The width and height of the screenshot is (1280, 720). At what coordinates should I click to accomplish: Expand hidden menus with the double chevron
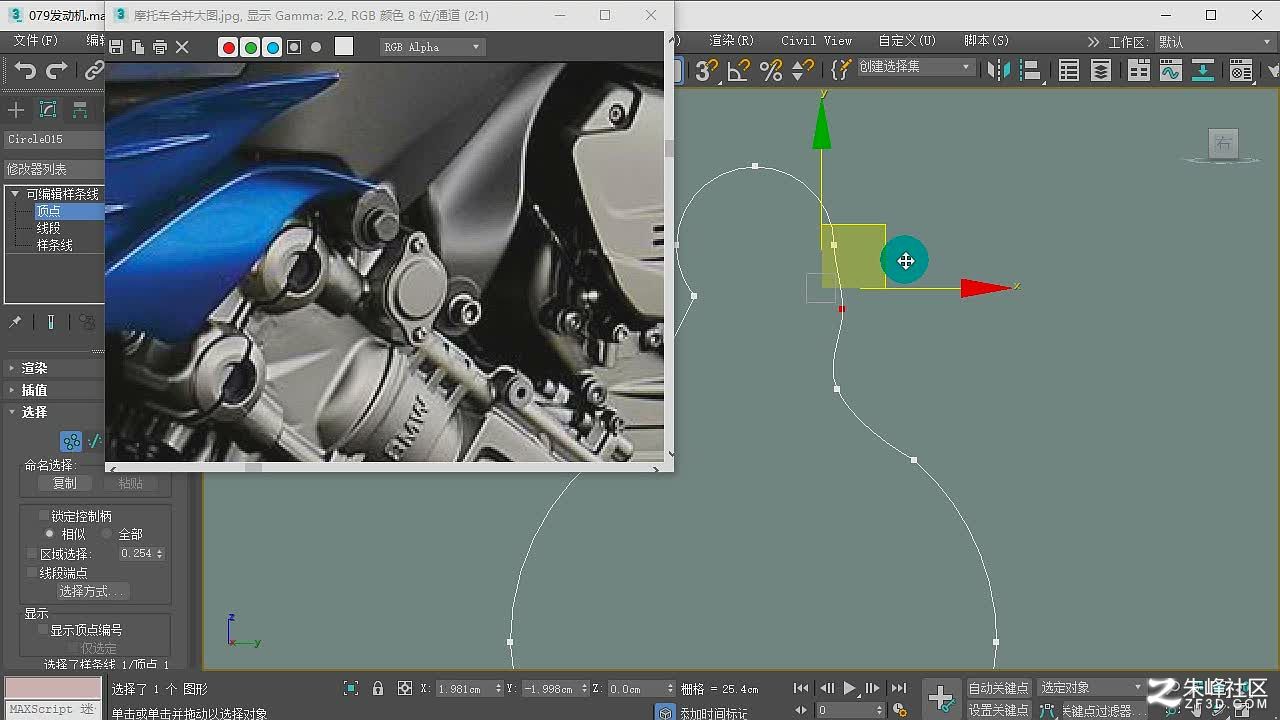1092,42
